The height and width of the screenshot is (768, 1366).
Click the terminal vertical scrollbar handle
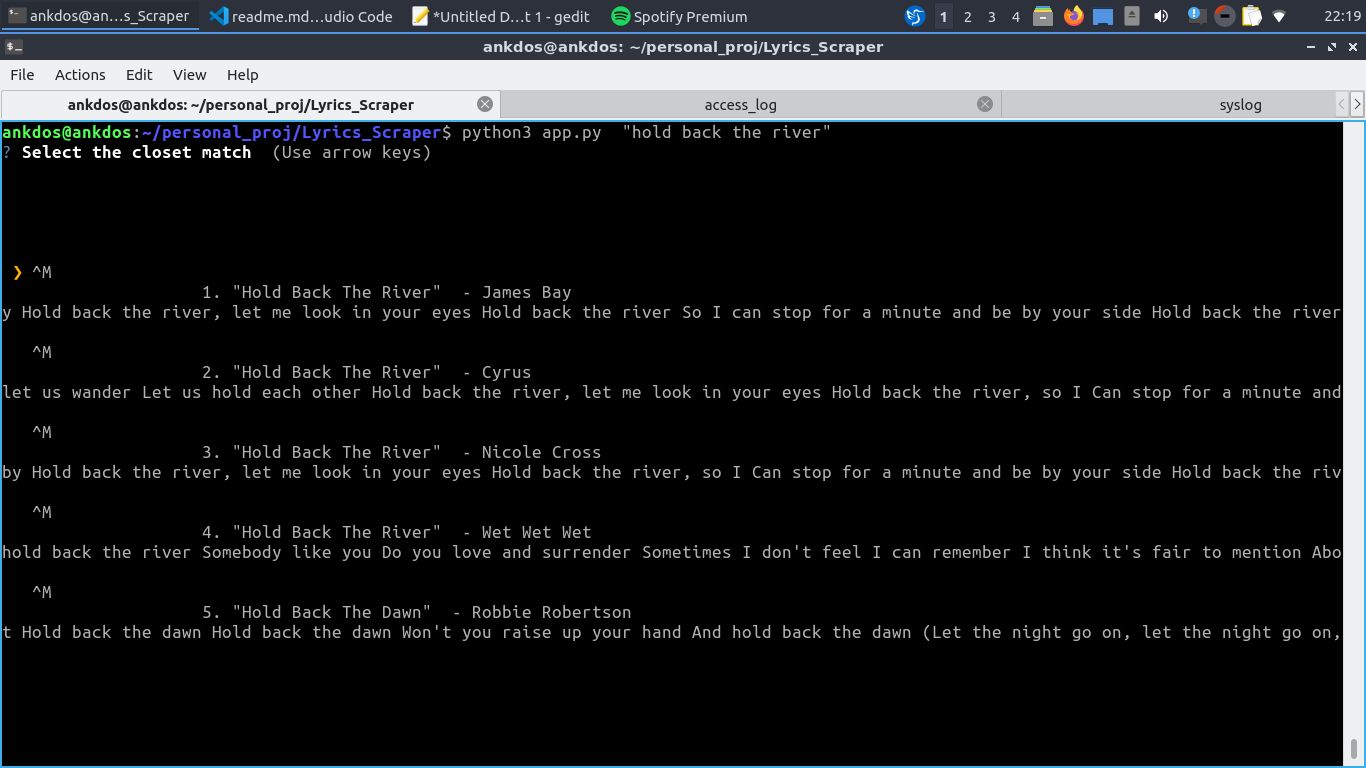click(1354, 749)
